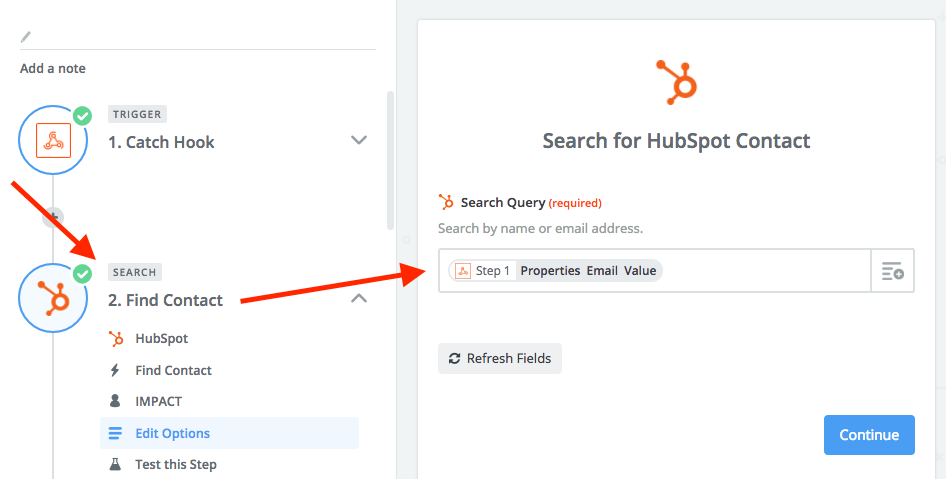Click the Refresh Fields button
The width and height of the screenshot is (946, 479).
click(500, 358)
